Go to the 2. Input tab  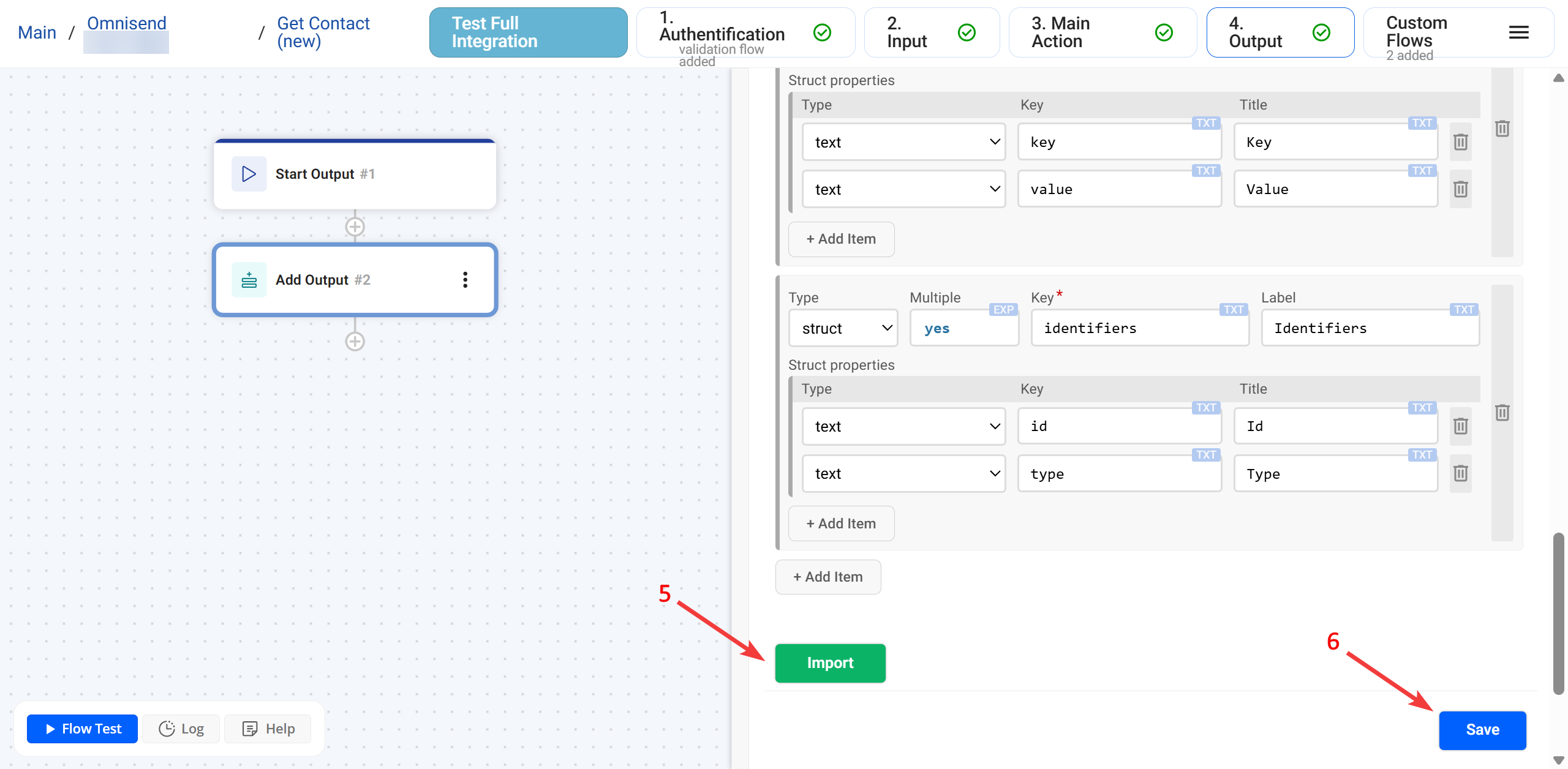pos(931,32)
